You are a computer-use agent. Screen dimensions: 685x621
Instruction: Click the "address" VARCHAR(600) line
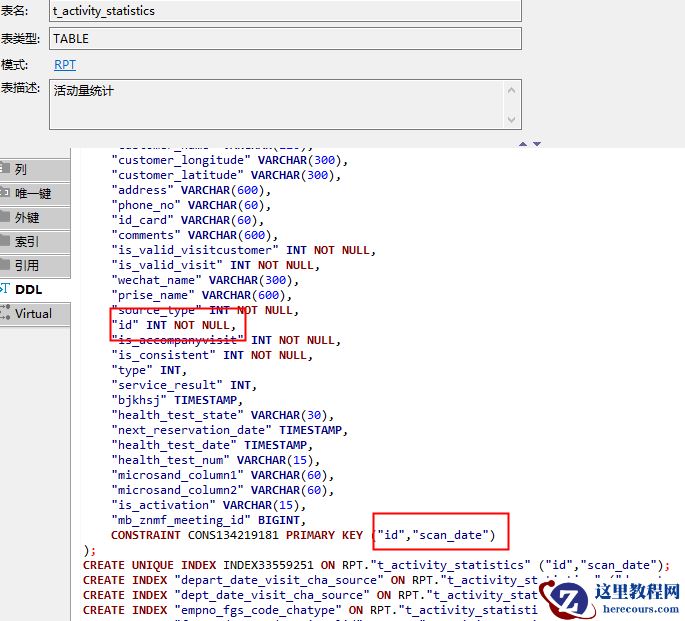[191, 190]
